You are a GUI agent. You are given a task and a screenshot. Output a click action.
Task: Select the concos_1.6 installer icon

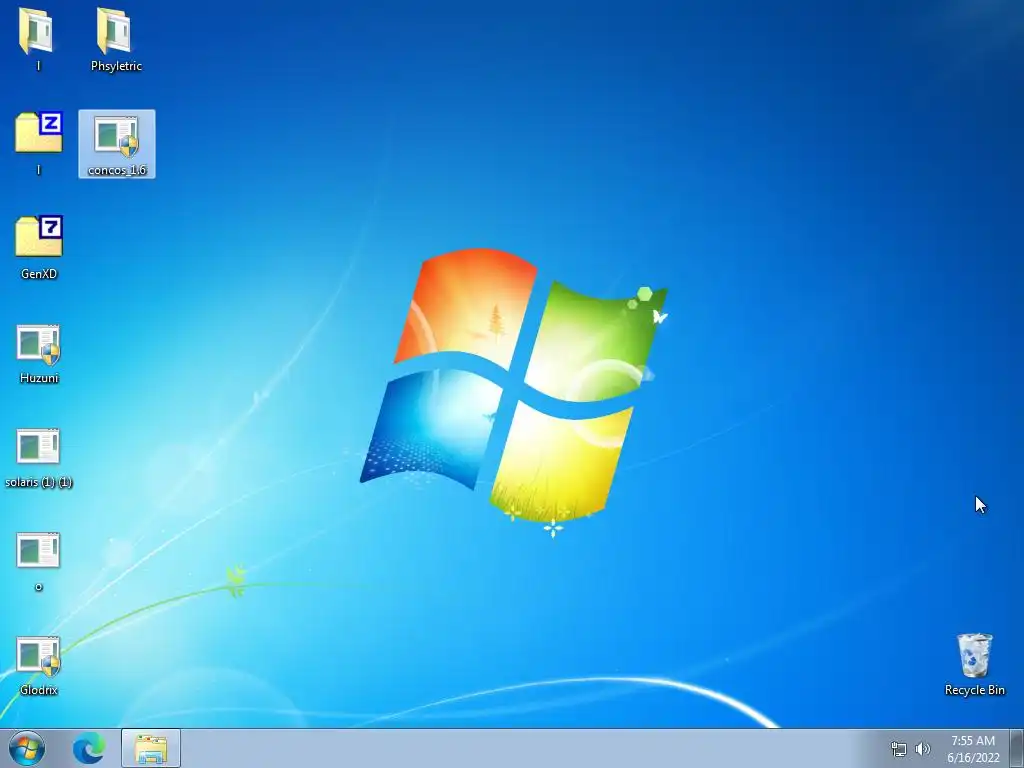pyautogui.click(x=116, y=136)
